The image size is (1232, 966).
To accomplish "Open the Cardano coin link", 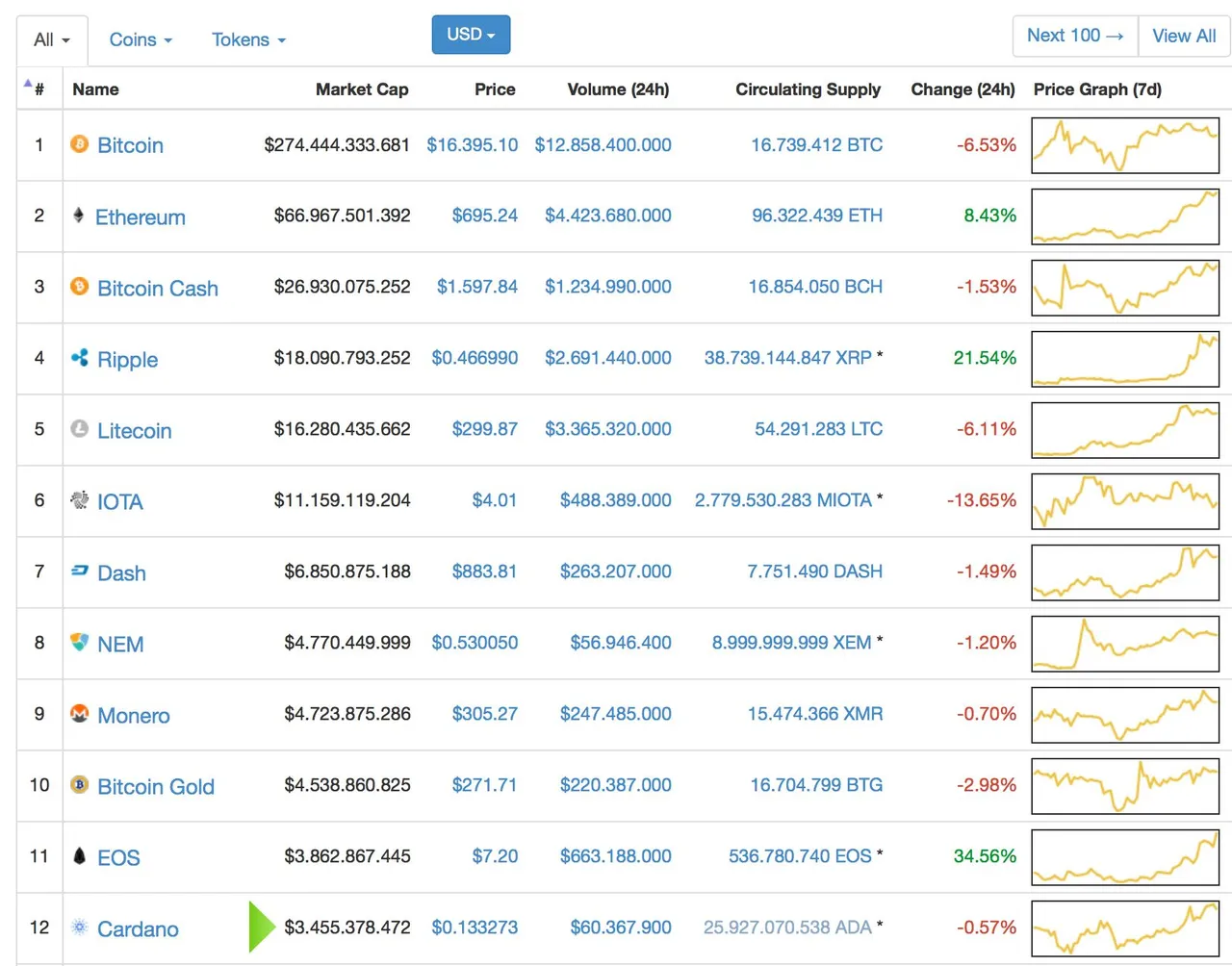I will [x=138, y=929].
